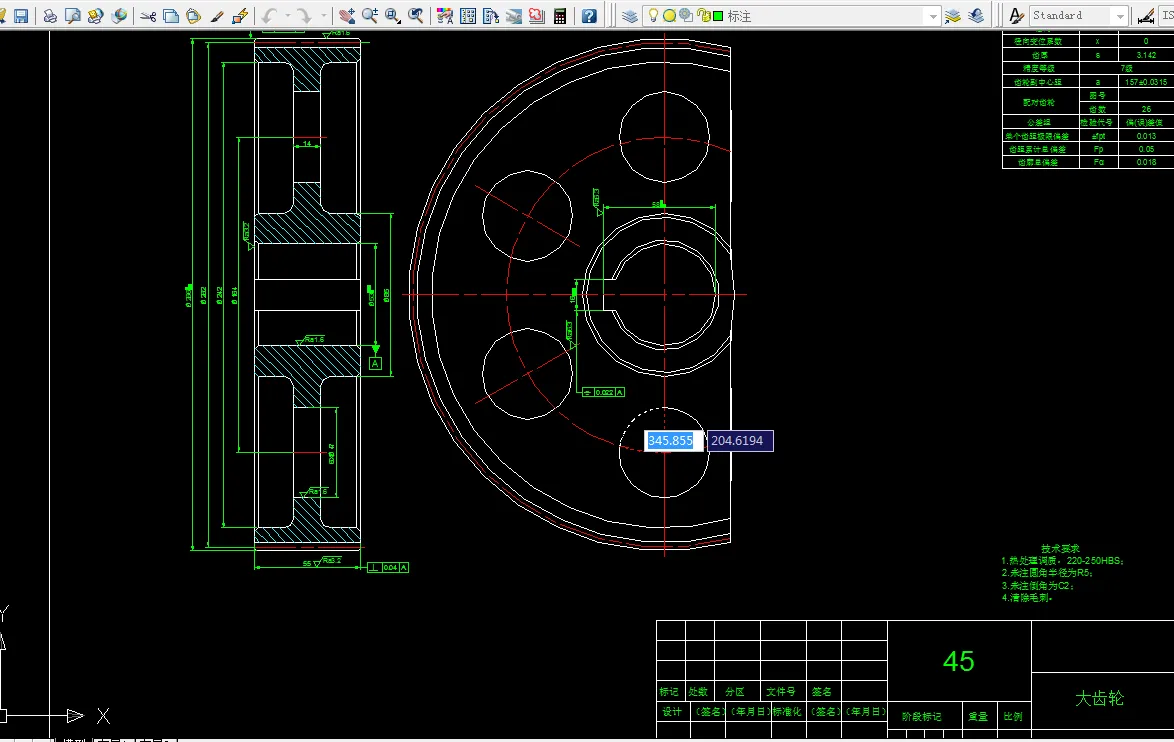Select the 0.04 A perpendicularity tolerance frame
1174x742 pixels.
[388, 568]
